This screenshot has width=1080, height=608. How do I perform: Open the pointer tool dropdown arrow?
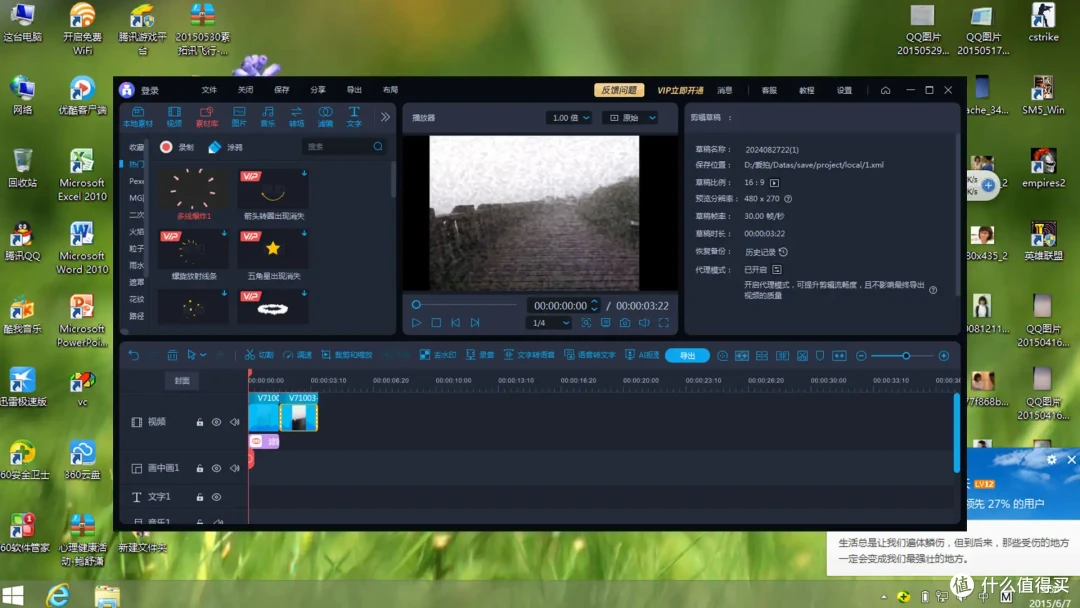(x=203, y=355)
